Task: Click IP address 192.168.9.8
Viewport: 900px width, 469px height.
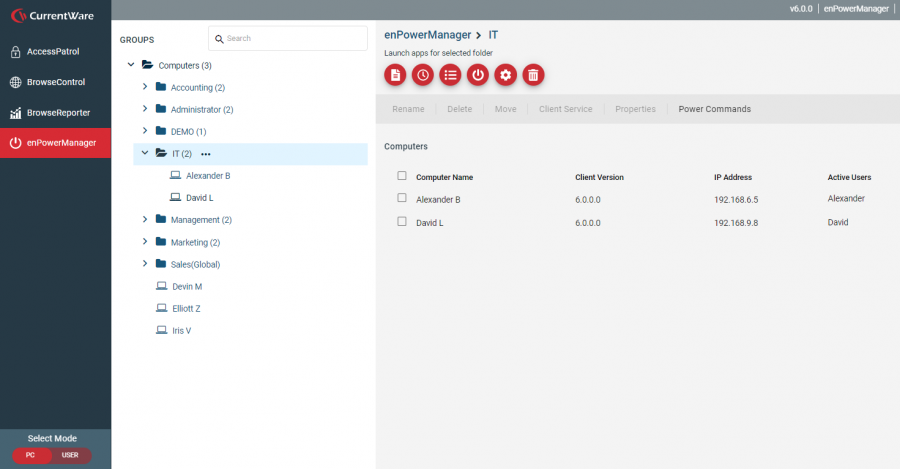Action: (x=736, y=223)
